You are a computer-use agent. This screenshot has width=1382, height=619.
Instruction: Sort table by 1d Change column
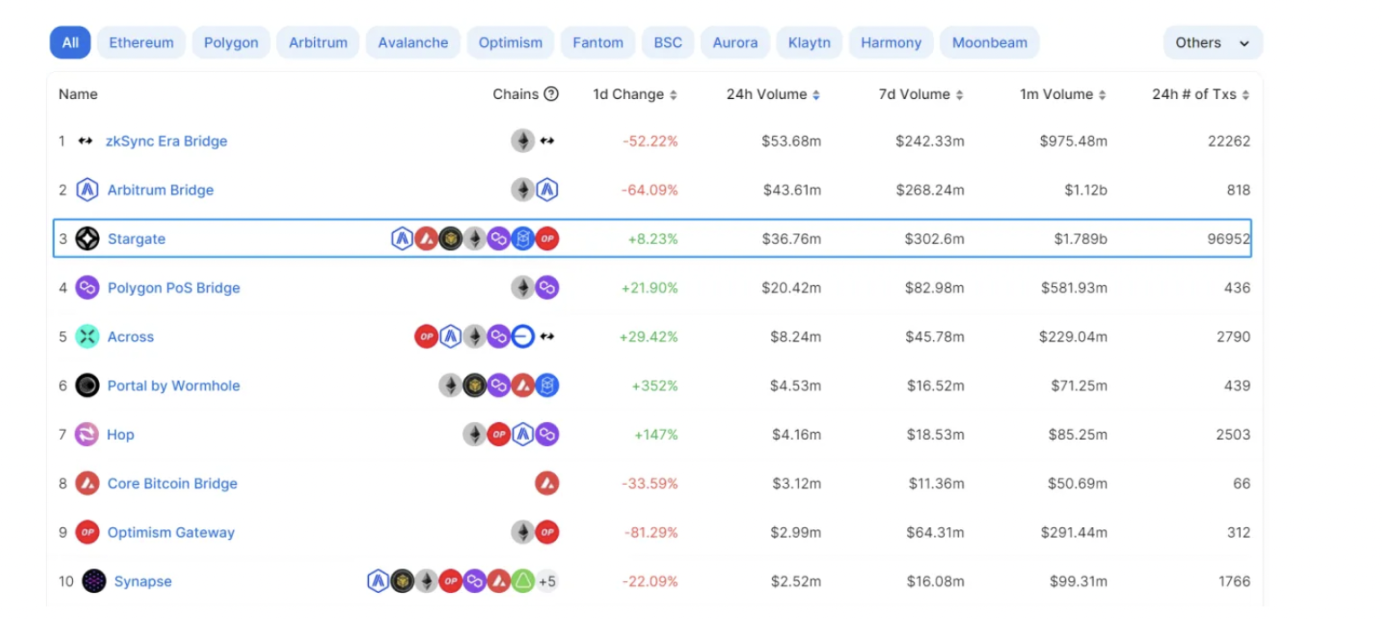tap(635, 94)
